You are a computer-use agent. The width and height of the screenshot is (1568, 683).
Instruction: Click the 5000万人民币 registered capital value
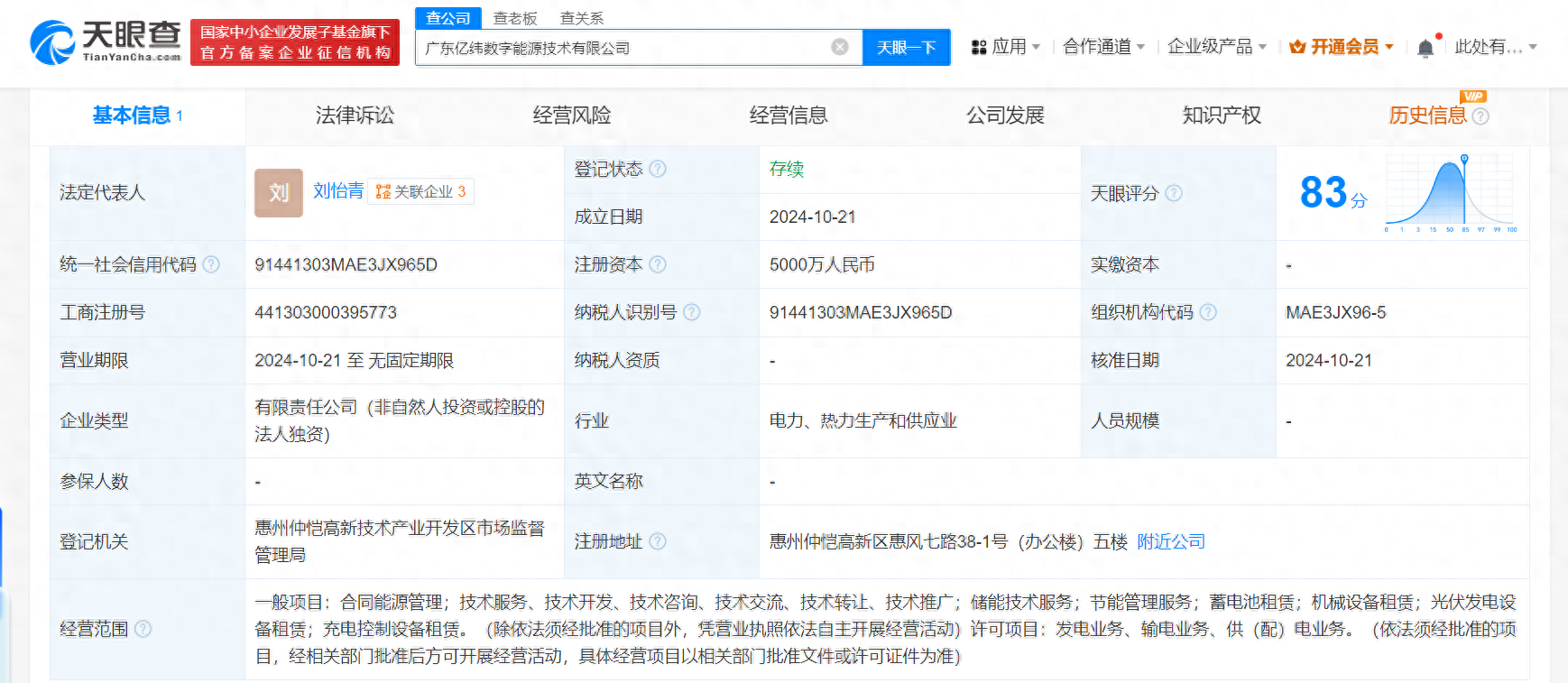[822, 264]
